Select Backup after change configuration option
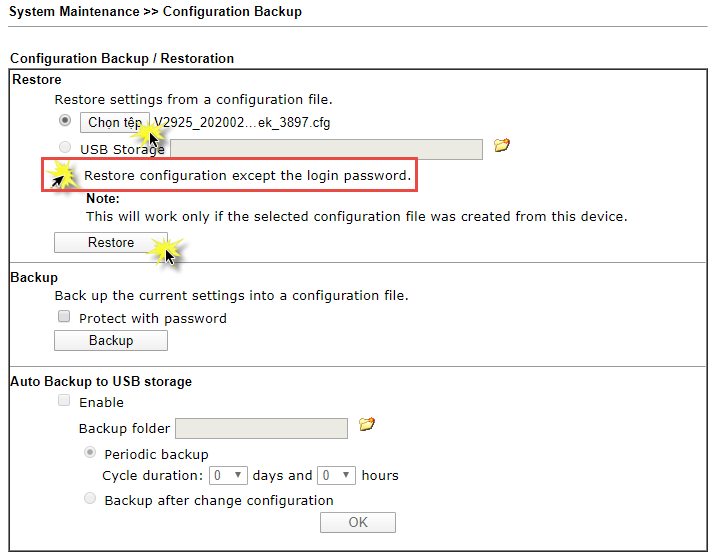 (90, 498)
